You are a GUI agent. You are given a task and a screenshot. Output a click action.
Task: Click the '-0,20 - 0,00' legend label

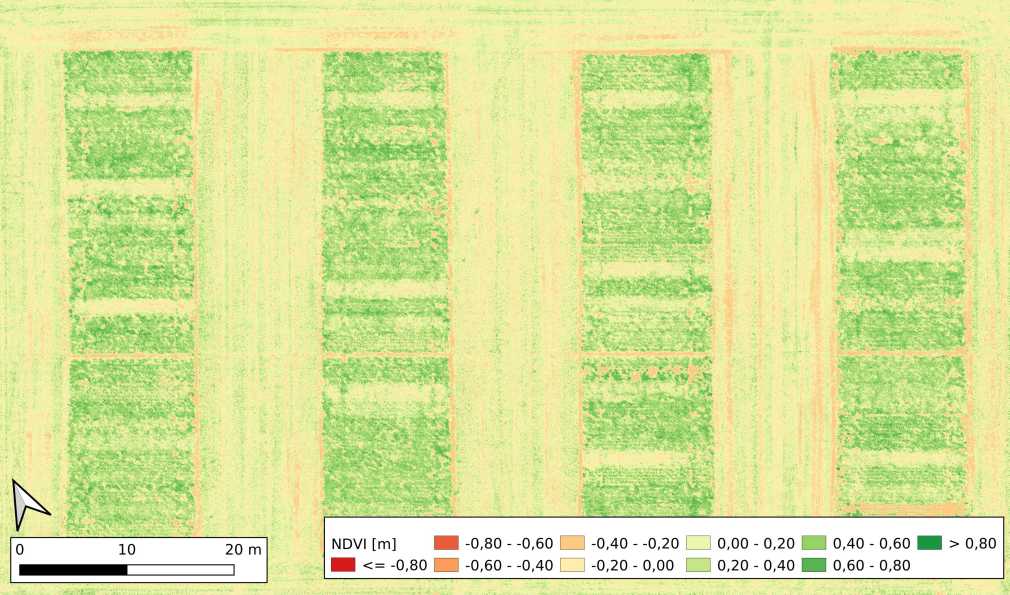point(633,565)
